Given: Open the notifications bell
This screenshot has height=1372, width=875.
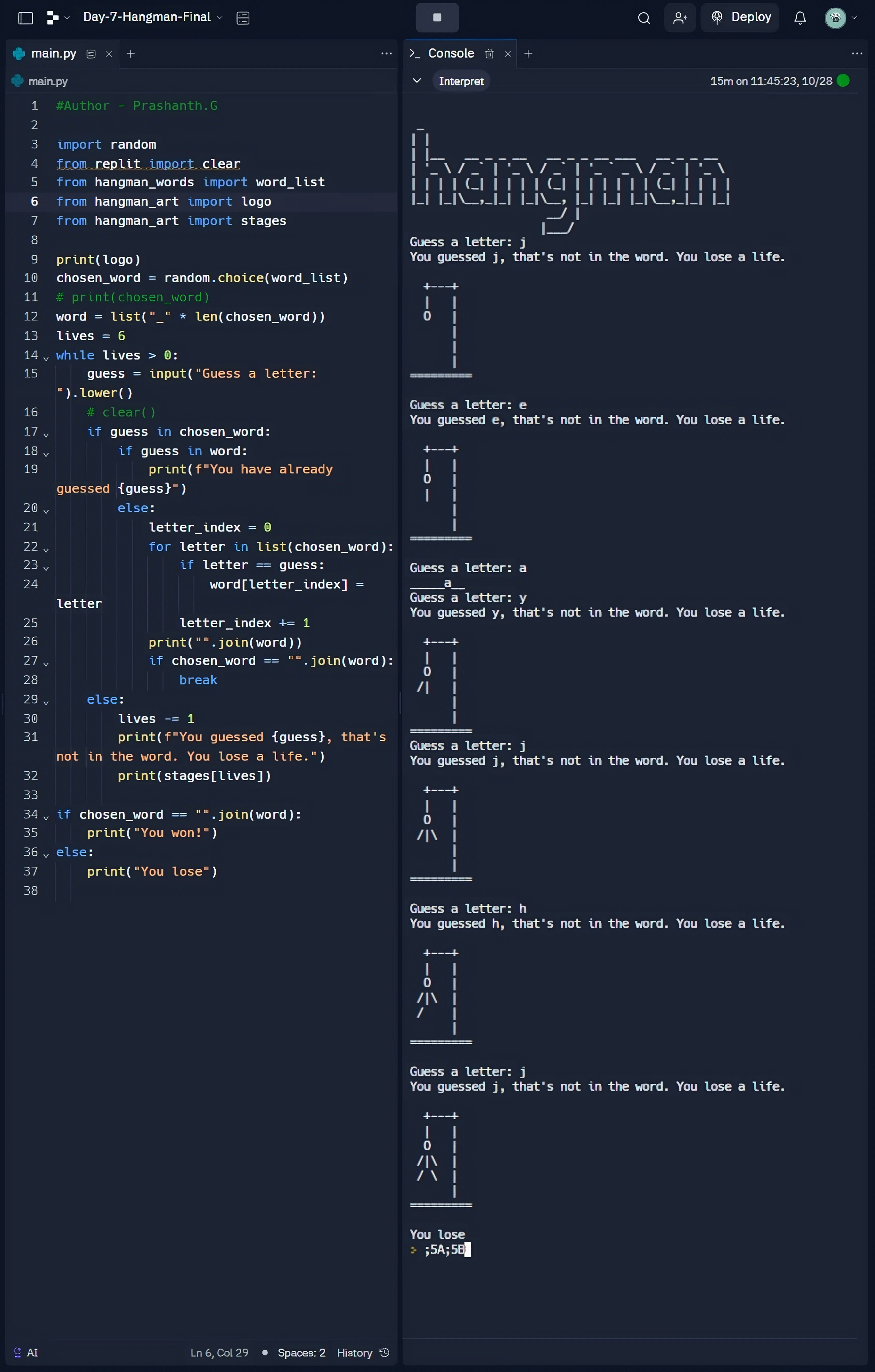Looking at the screenshot, I should (x=800, y=18).
